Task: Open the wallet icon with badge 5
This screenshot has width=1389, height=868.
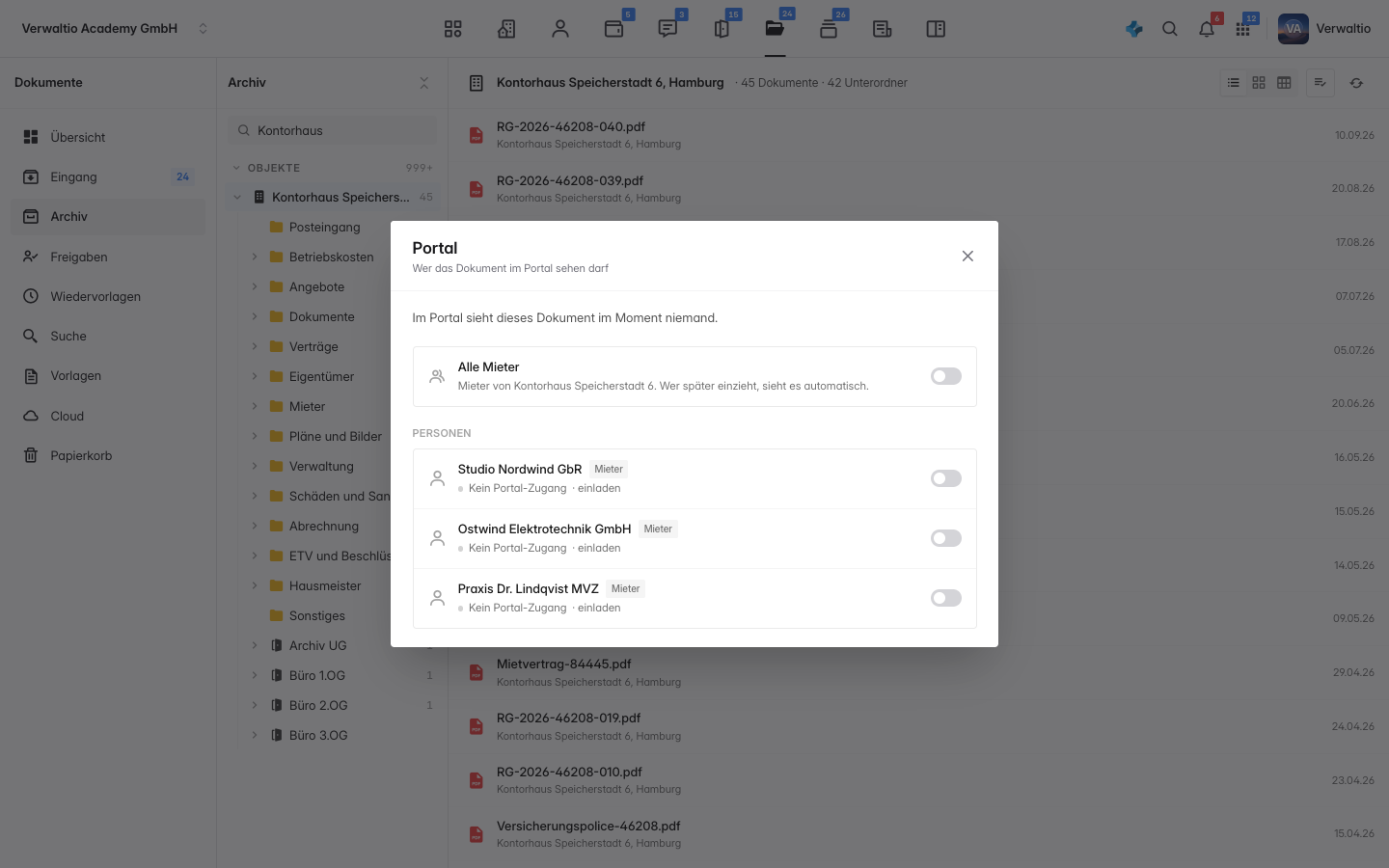Action: point(614,29)
